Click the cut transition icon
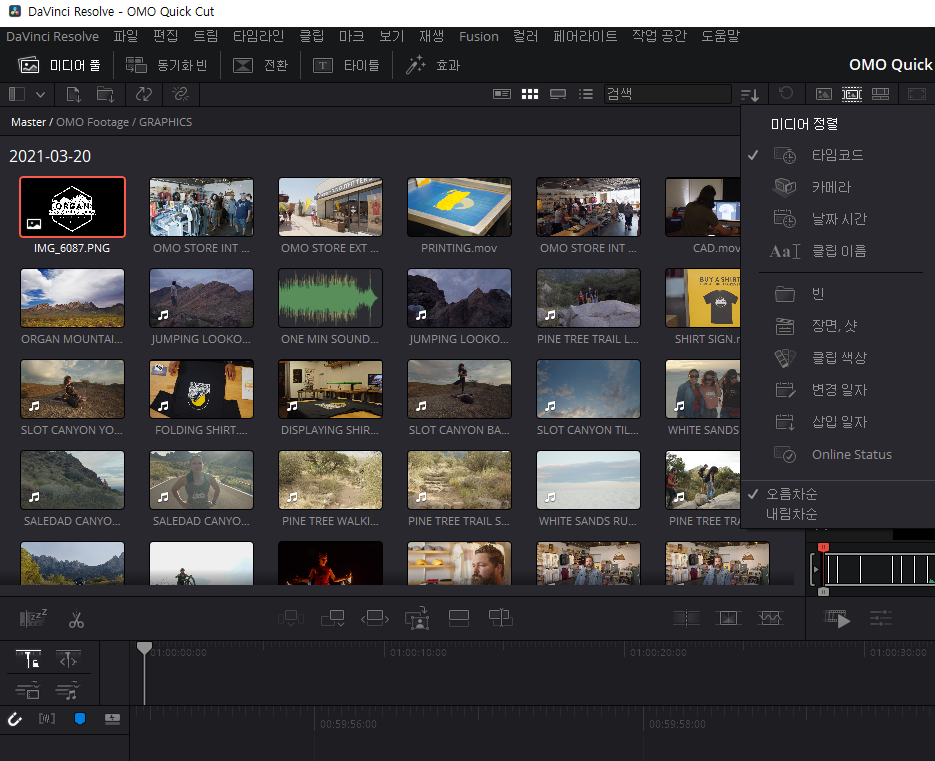This screenshot has width=935, height=761. coord(686,618)
